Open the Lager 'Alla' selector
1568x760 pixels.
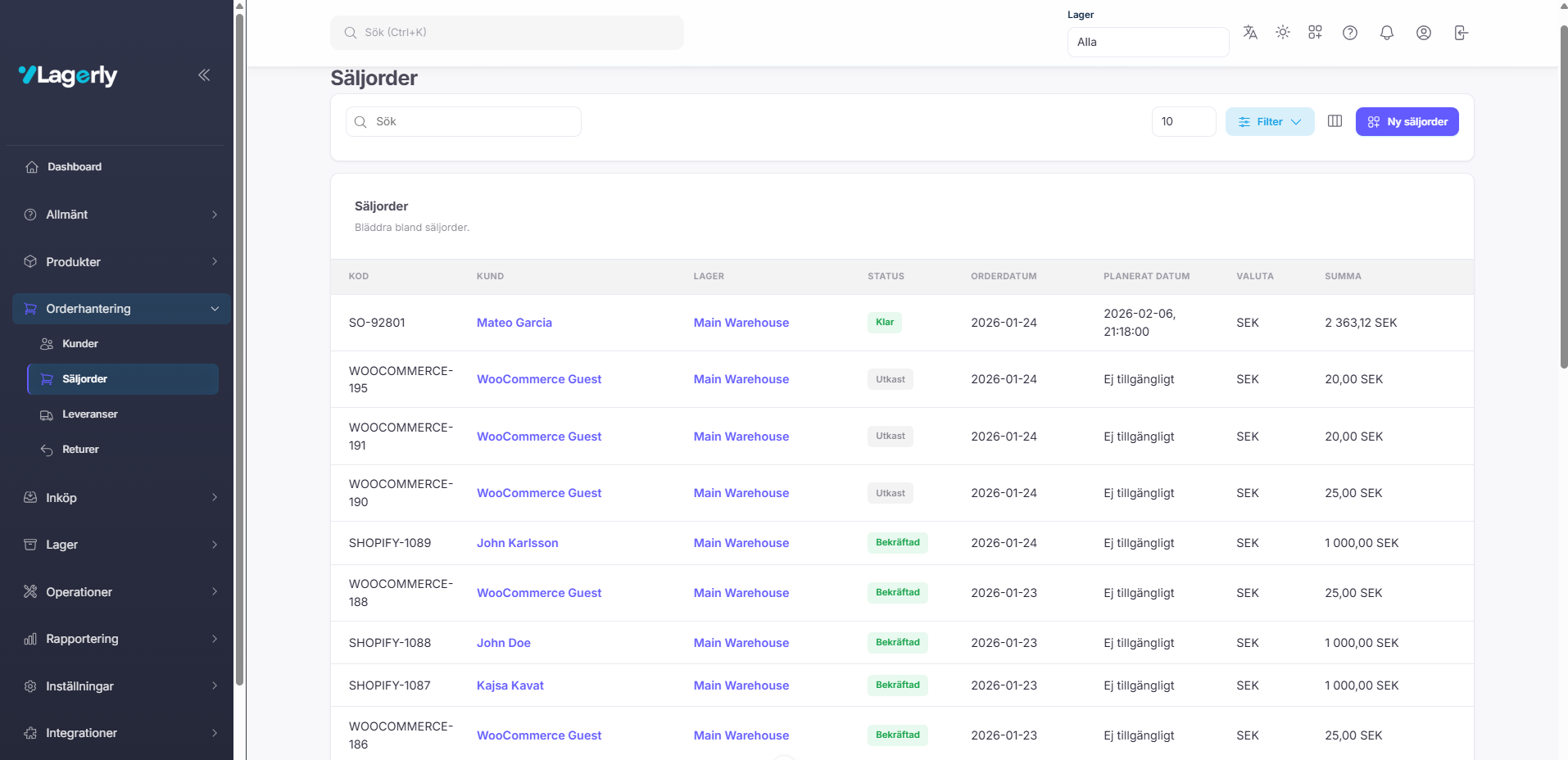pos(1147,42)
